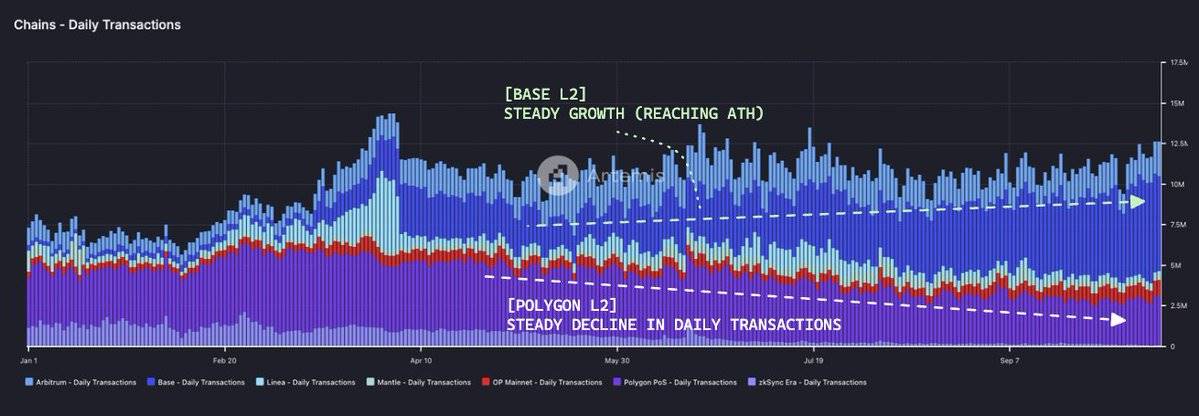Toggle Linea Daily Transactions legend entry
This screenshot has height=416, width=1199.
click(306, 382)
